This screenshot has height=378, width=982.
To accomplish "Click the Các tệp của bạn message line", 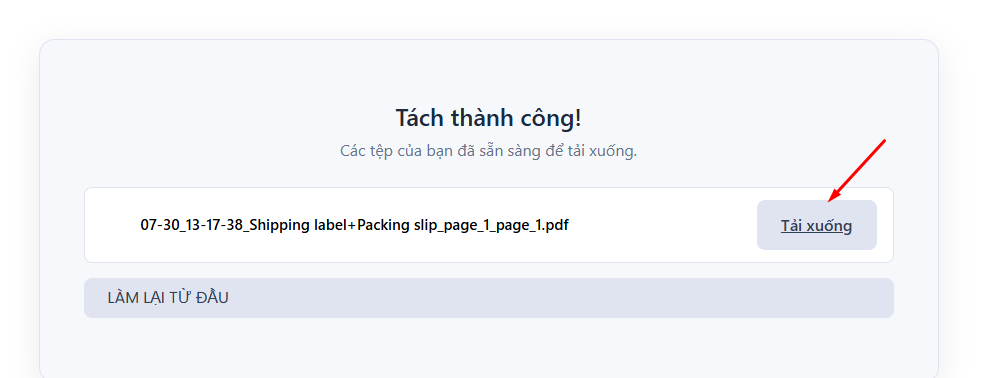I will (488, 151).
